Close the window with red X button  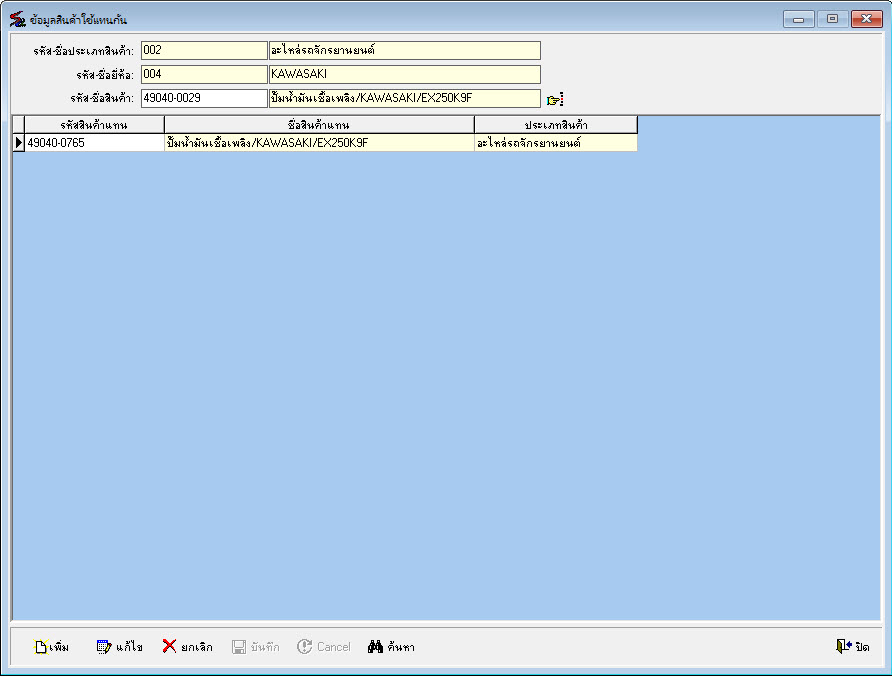tap(866, 19)
